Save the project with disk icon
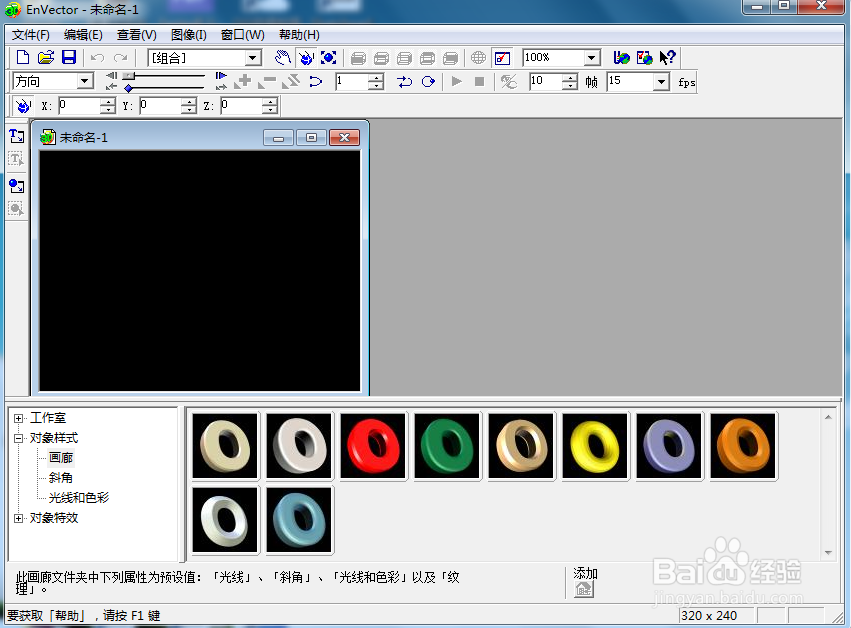Screen dimensions: 851x628 point(69,57)
